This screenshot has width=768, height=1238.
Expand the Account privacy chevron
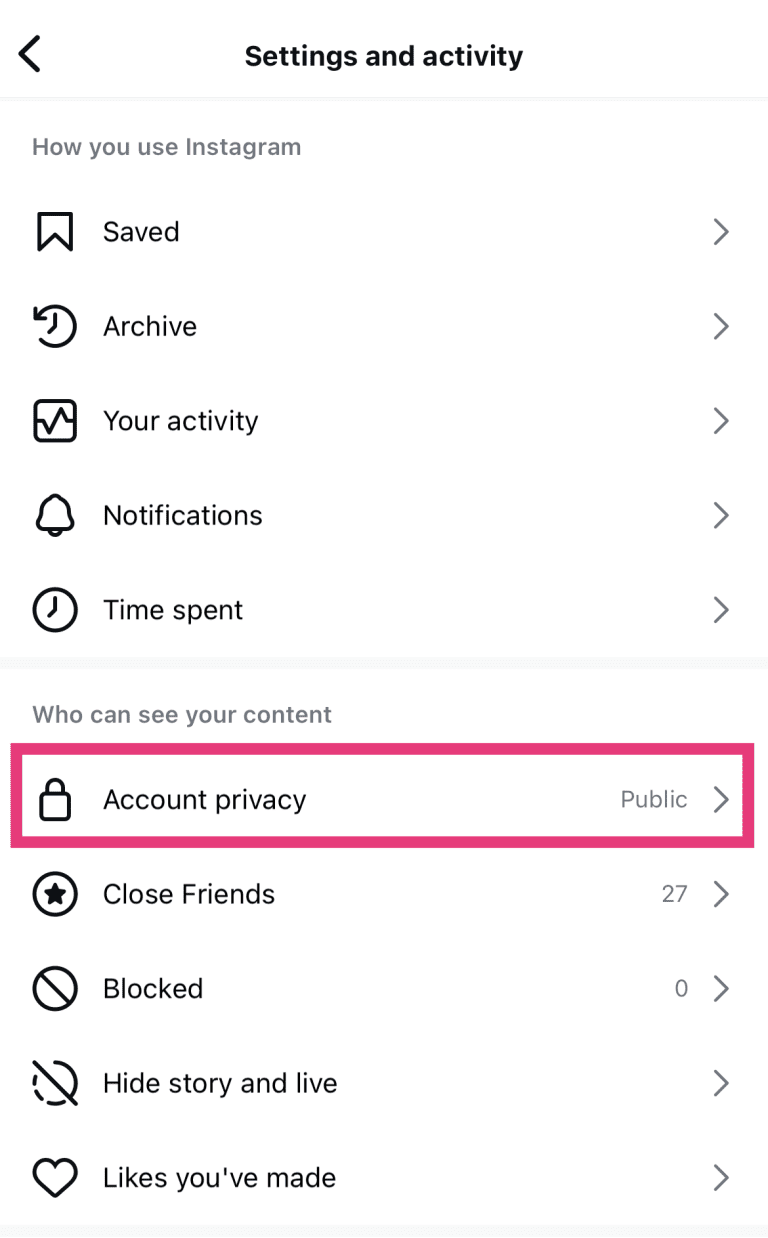[721, 799]
